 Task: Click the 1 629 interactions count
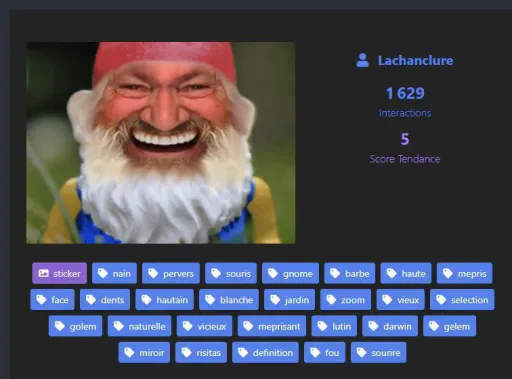pyautogui.click(x=405, y=93)
